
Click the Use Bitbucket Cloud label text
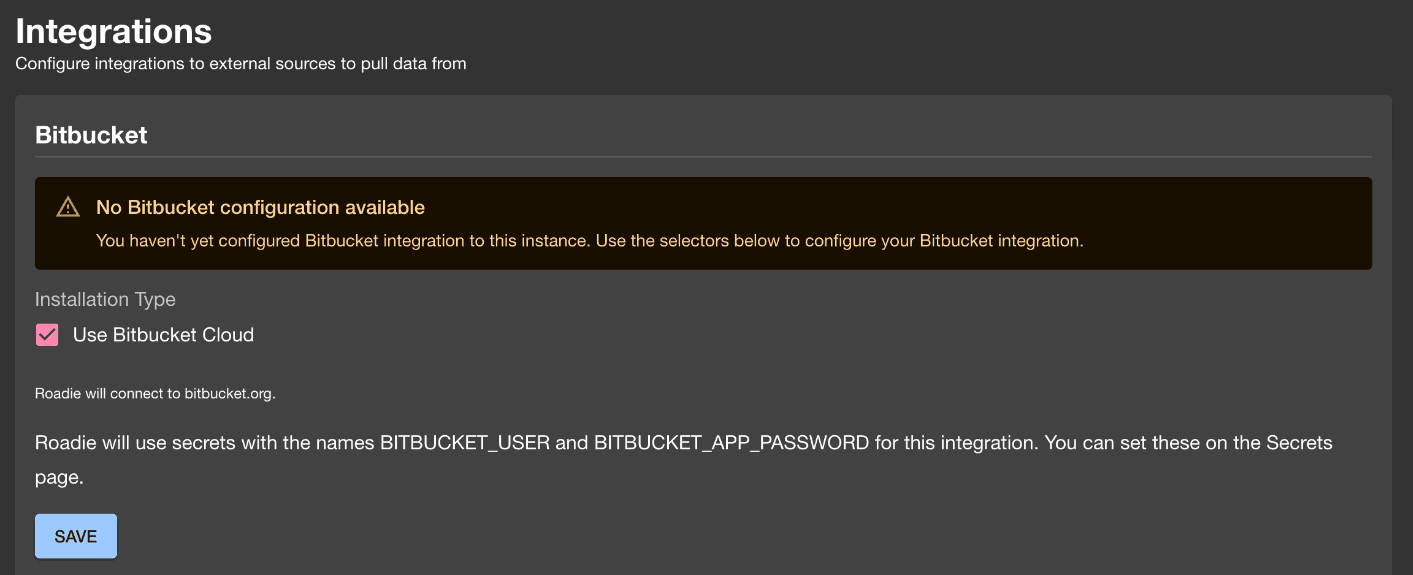(163, 335)
